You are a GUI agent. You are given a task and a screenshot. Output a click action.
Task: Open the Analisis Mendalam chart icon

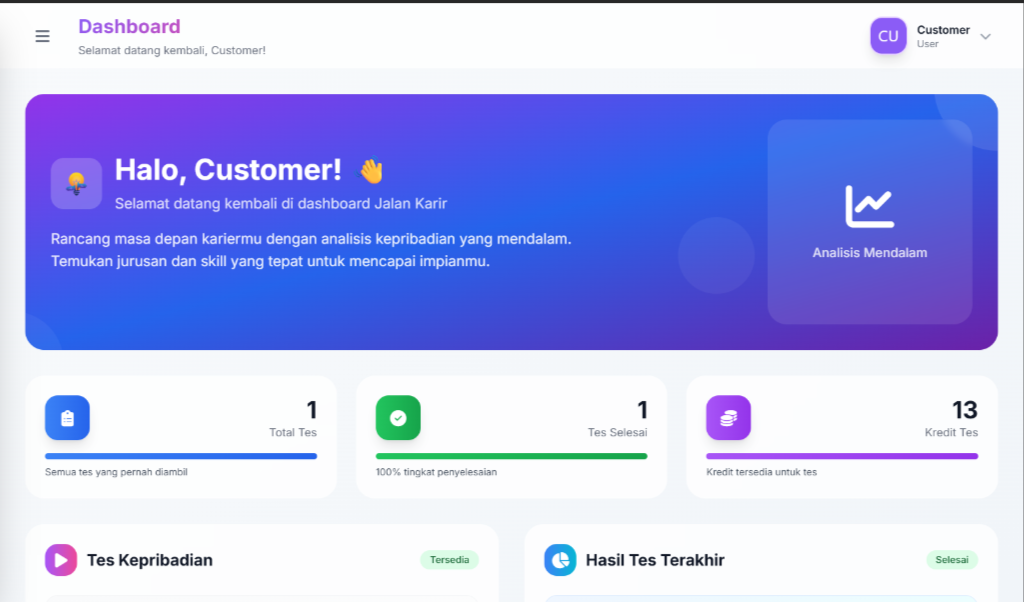click(869, 205)
